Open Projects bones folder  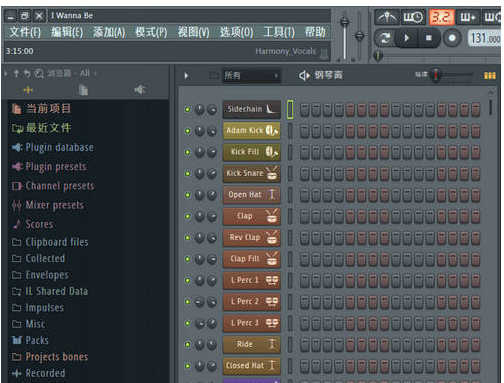[x=50, y=357]
